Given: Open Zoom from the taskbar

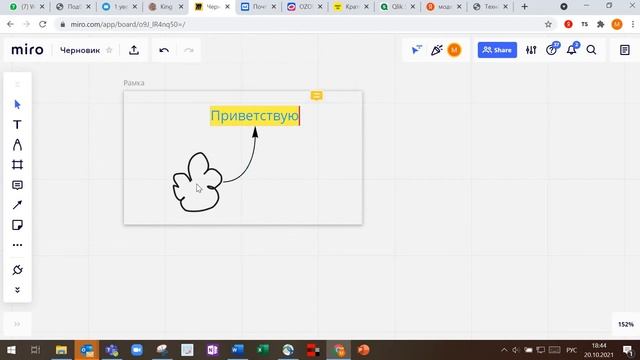Looking at the screenshot, I should (x=137, y=350).
